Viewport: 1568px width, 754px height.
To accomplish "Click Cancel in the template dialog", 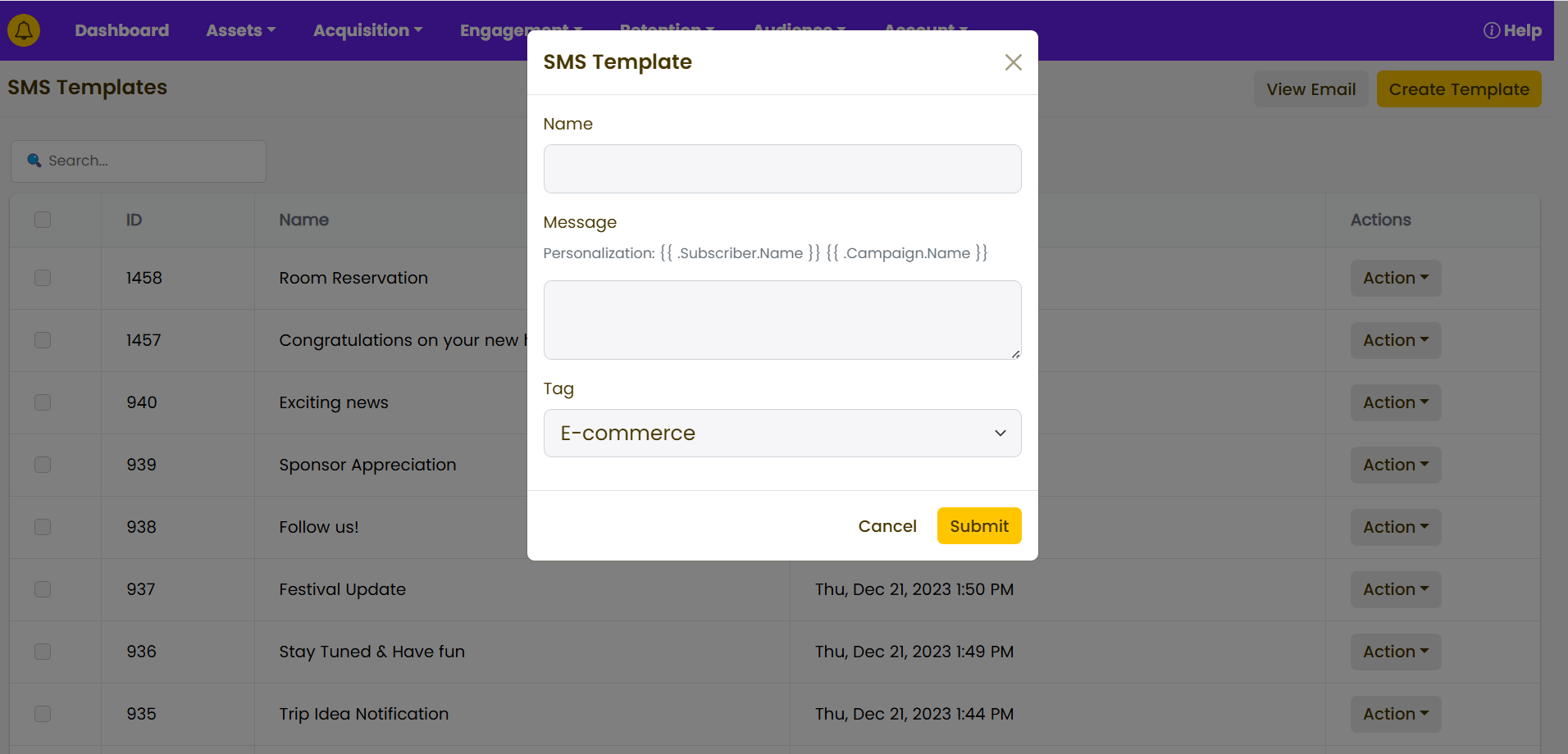I will pos(887,526).
